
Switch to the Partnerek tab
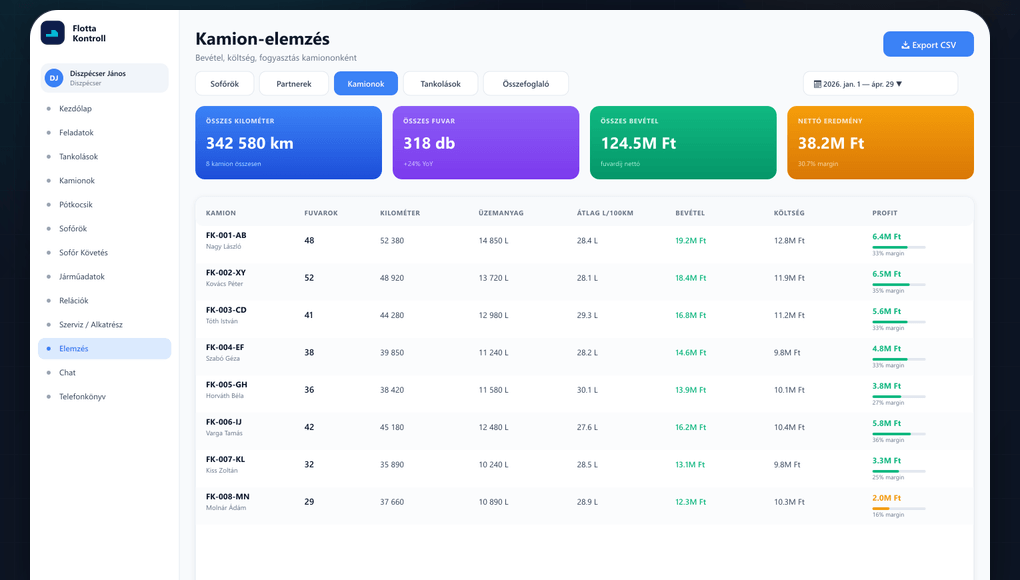click(294, 84)
